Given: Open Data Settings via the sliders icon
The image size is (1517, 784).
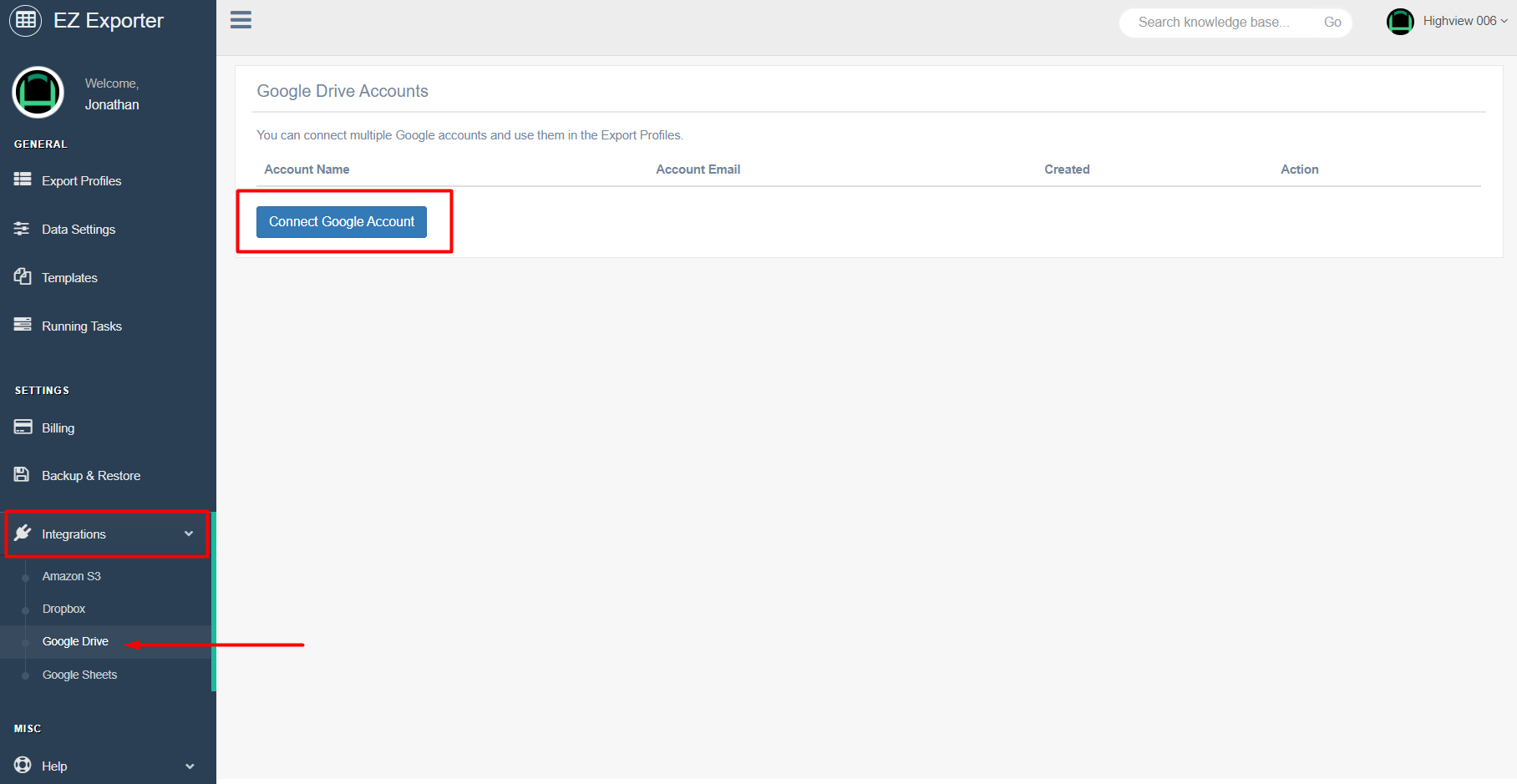Looking at the screenshot, I should coord(23,228).
